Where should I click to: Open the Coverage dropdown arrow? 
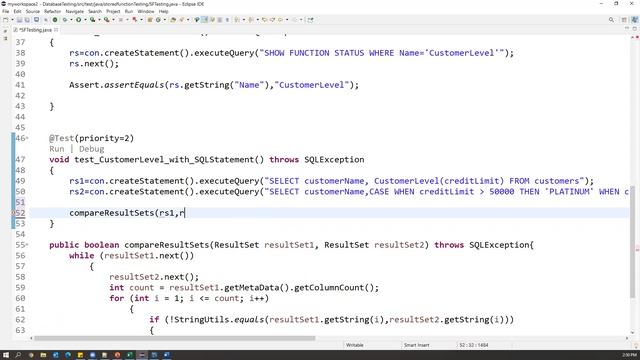(99, 20)
